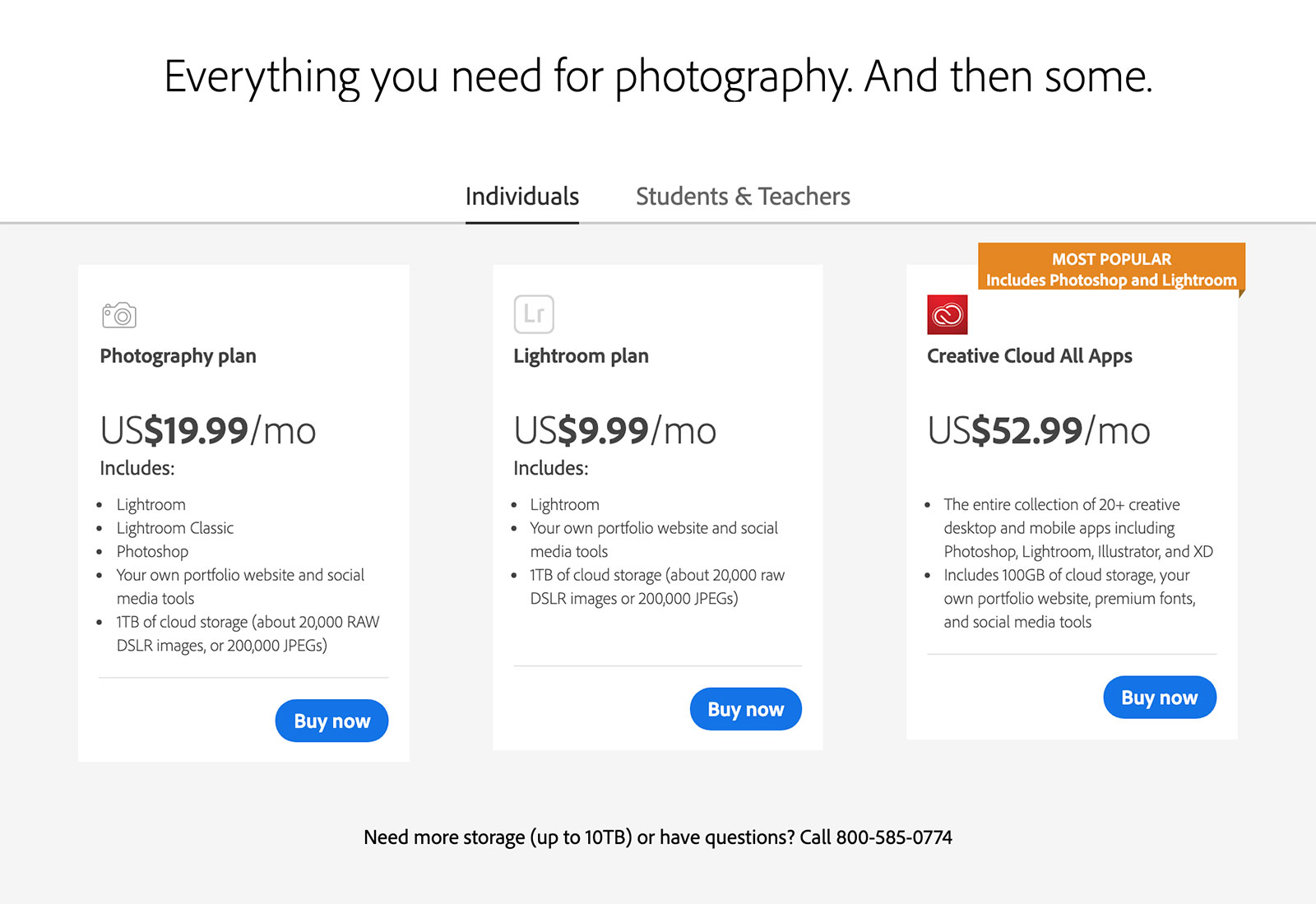Click the US$9.99/mo price
The image size is (1316, 904).
click(x=614, y=430)
